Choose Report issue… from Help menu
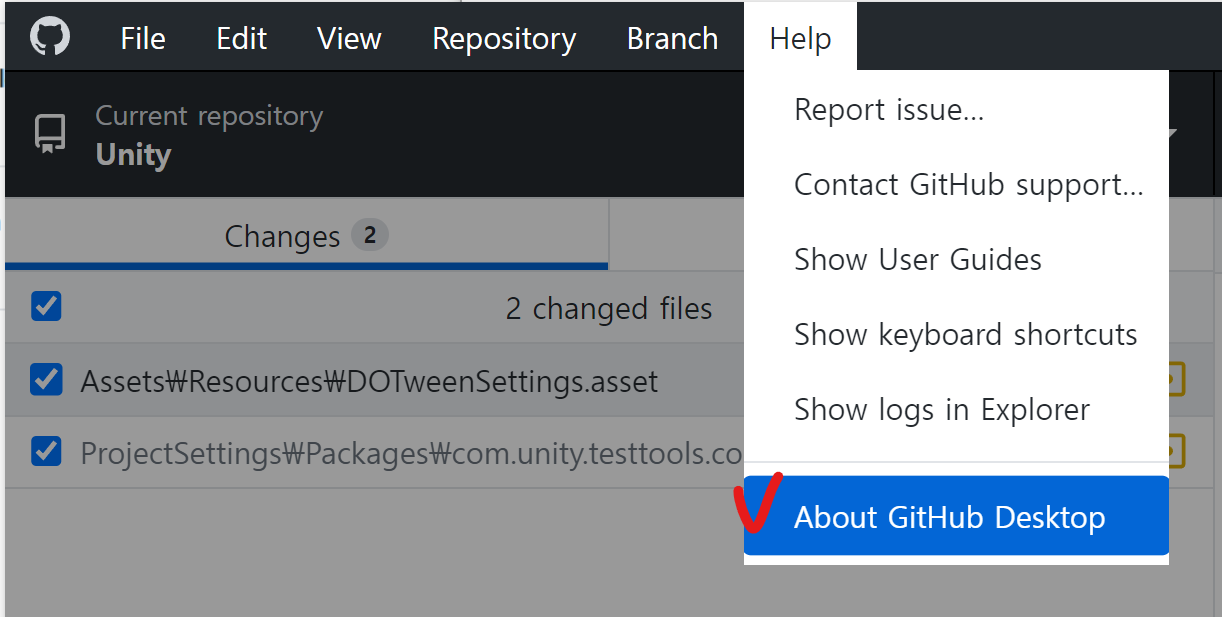The width and height of the screenshot is (1222, 617). tap(889, 109)
